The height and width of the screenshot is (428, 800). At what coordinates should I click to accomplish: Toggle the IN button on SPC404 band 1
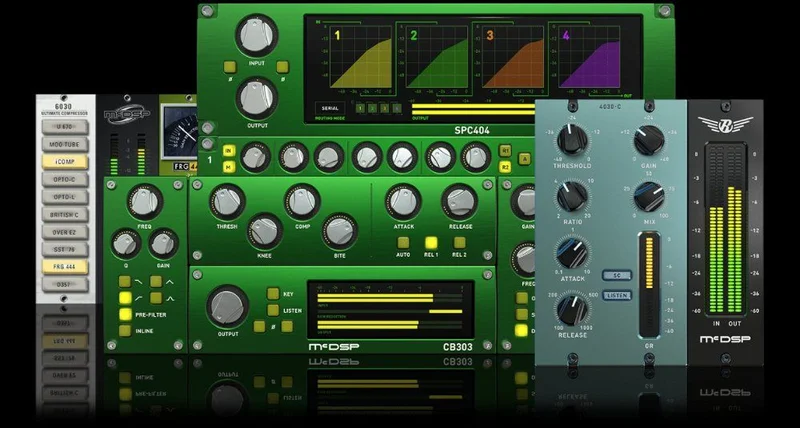point(229,151)
